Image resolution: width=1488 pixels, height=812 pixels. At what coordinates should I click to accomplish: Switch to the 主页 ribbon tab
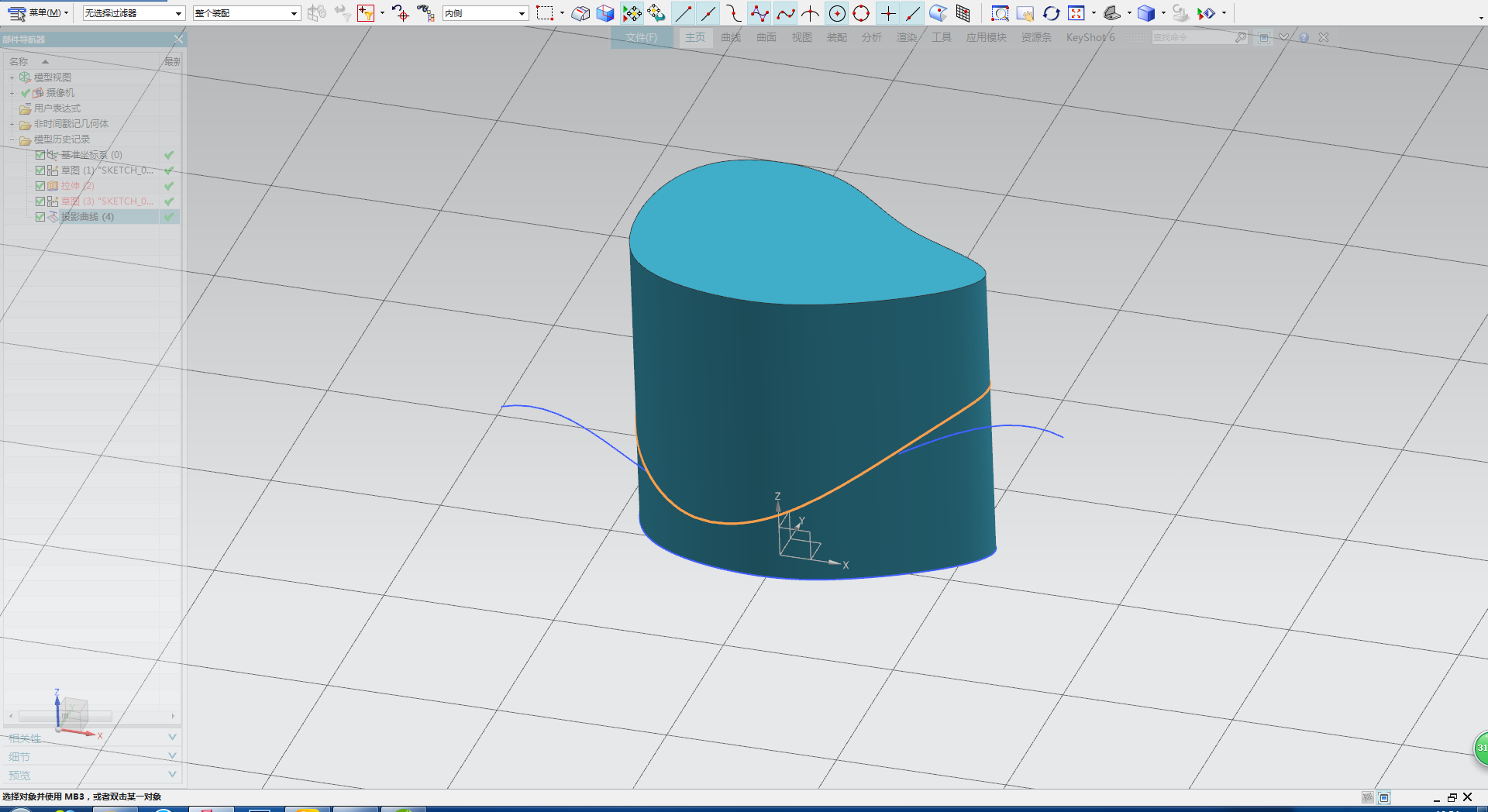[695, 37]
